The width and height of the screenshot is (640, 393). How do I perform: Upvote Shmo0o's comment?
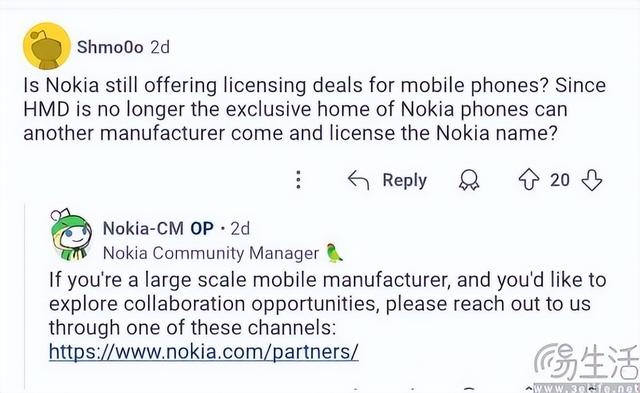[529, 180]
